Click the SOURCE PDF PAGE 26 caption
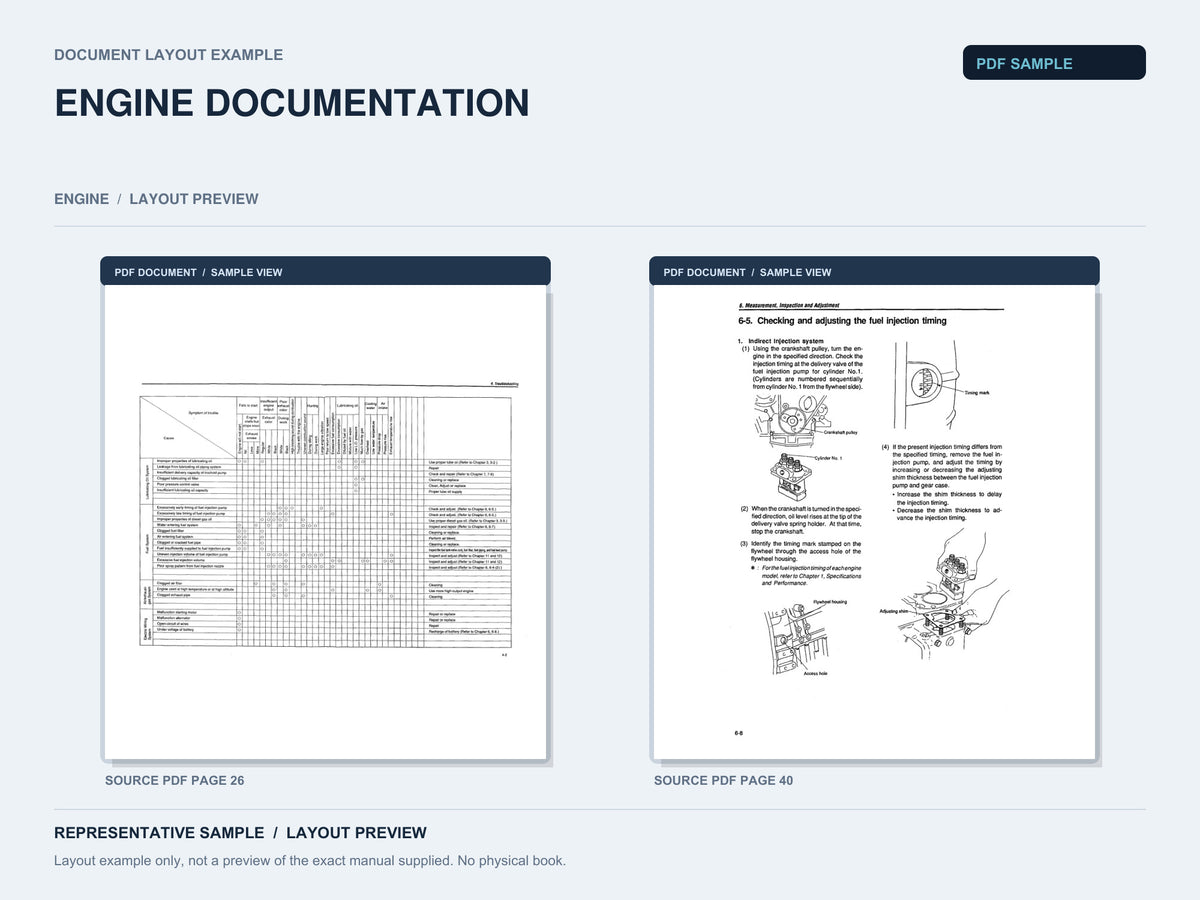The image size is (1200, 900). coord(174,780)
